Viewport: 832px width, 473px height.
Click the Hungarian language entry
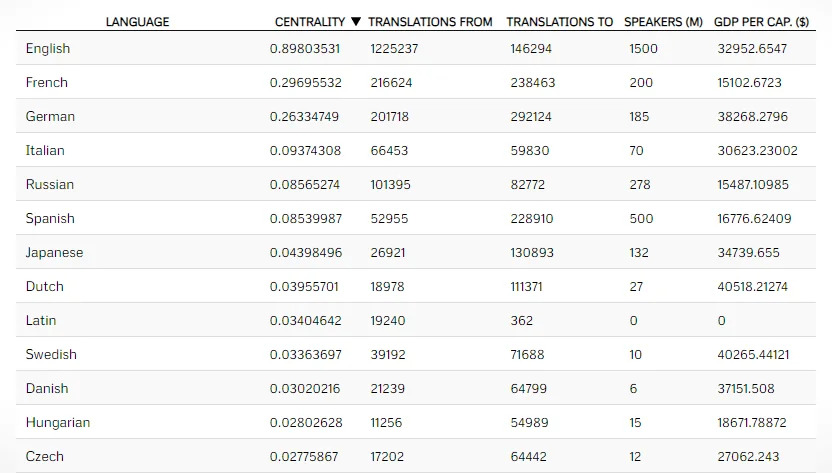58,423
